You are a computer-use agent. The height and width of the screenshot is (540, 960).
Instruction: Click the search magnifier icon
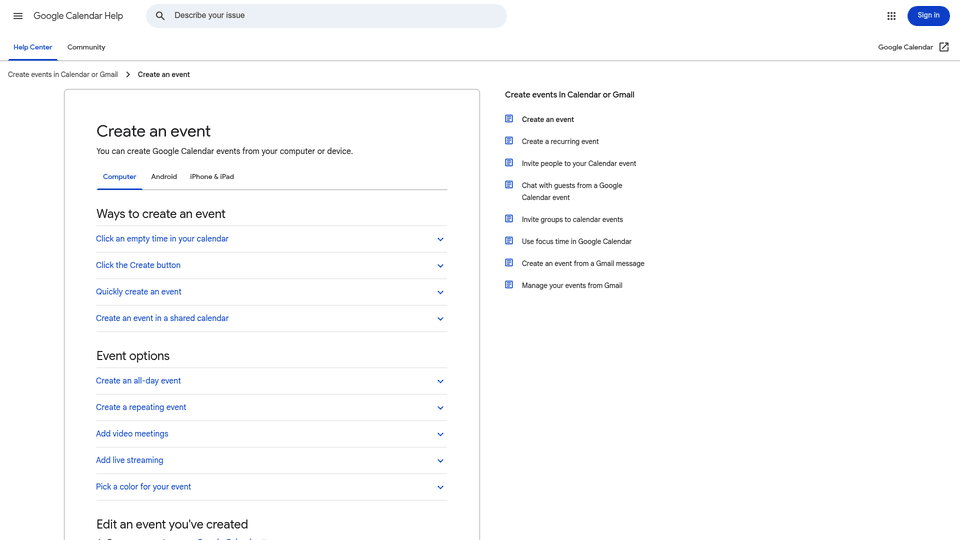tap(160, 16)
